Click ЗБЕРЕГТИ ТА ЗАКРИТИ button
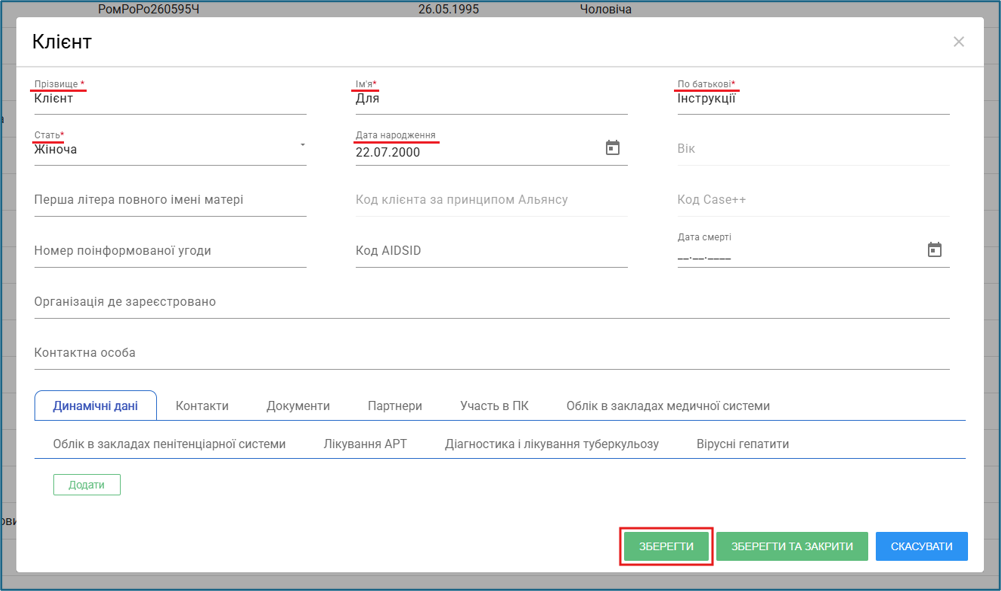Screen dimensions: 1001x591 click(x=792, y=546)
